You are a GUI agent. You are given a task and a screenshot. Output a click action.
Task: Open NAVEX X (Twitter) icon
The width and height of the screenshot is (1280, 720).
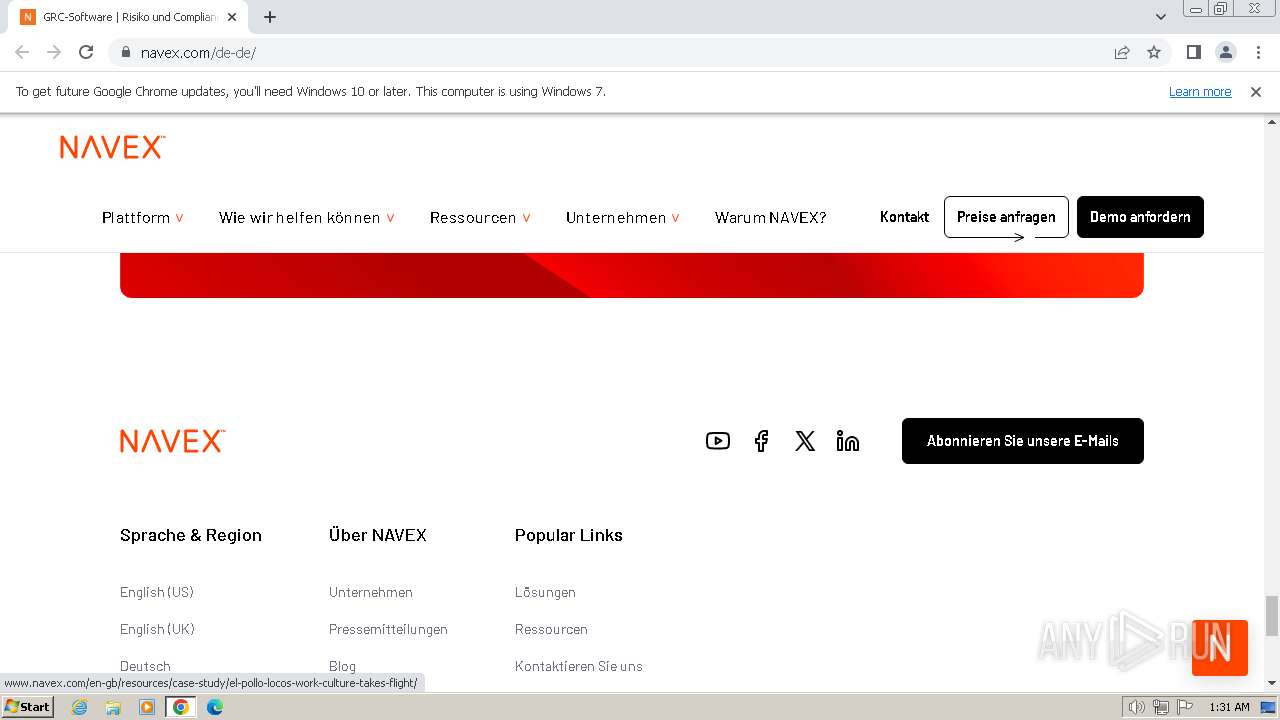click(805, 441)
